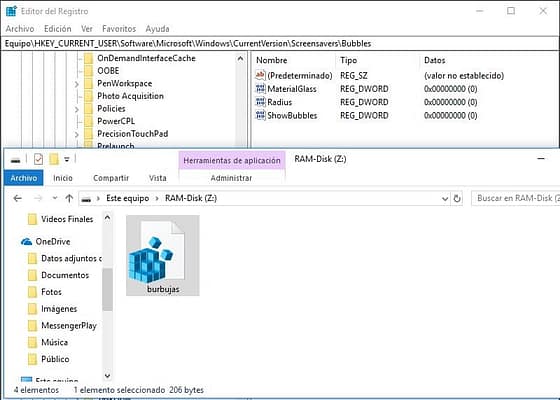Open the Administrar ribbon tab

[231, 178]
